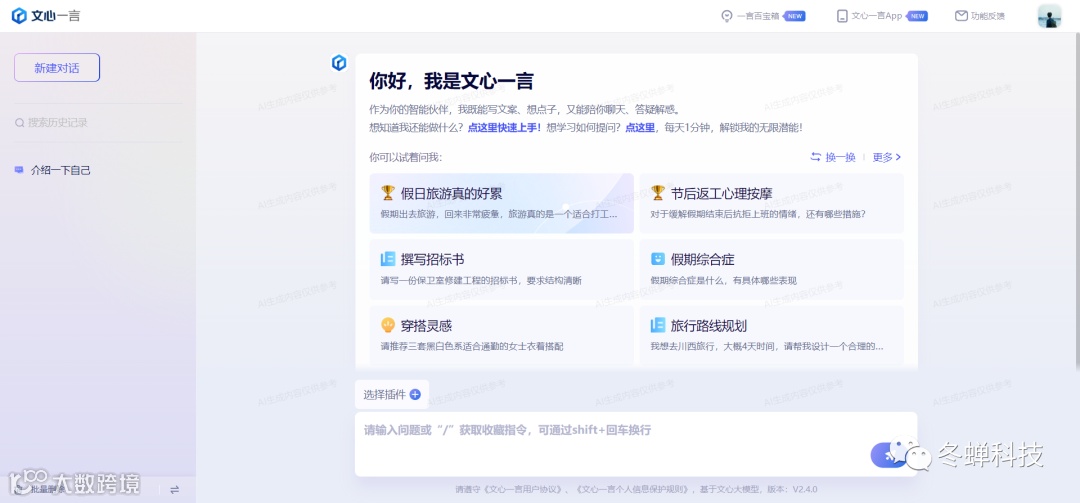The width and height of the screenshot is (1080, 503).
Task: Click the sidebar collapse arrows icon
Action: (x=174, y=489)
